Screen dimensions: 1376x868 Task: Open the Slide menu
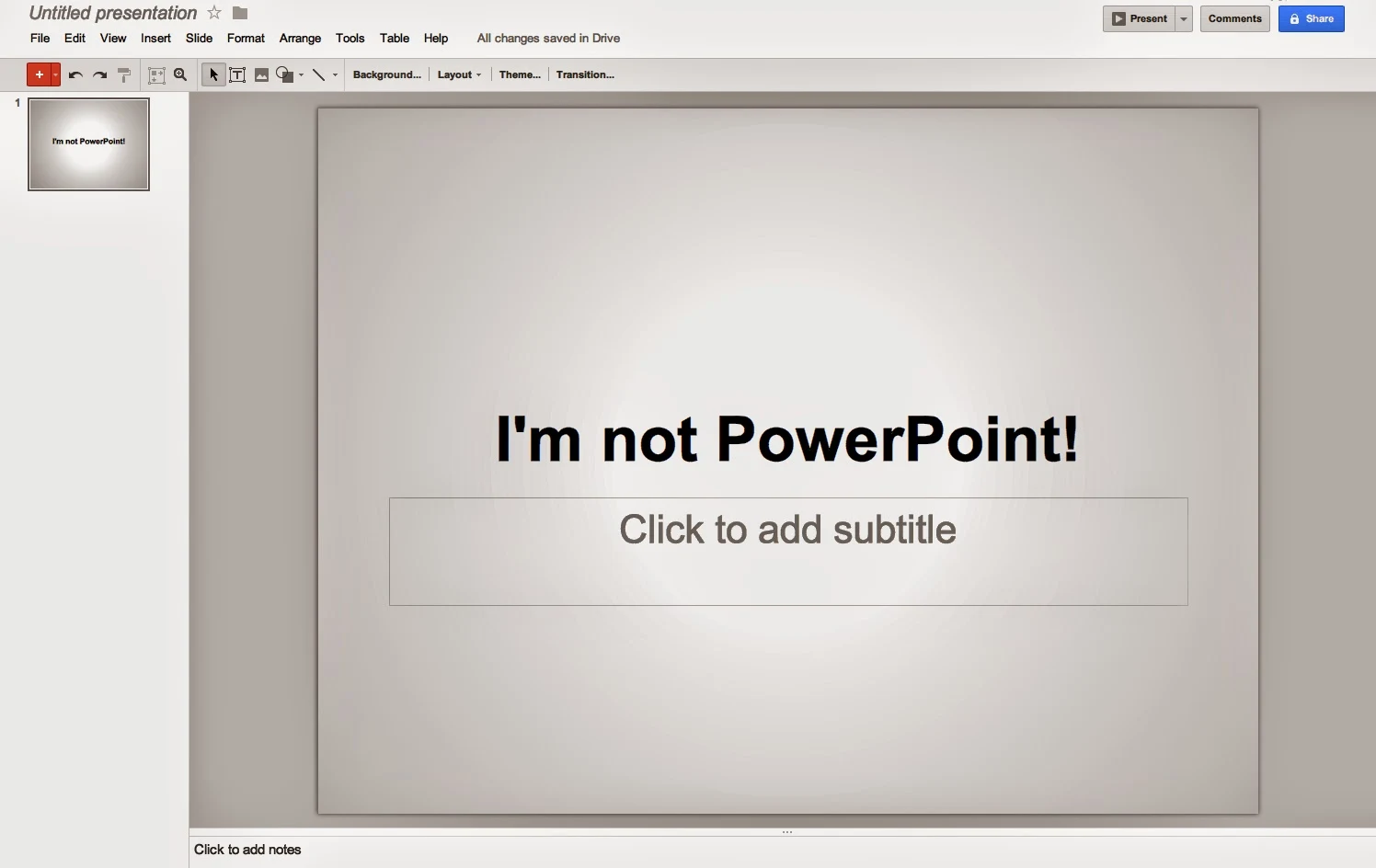[x=199, y=39]
